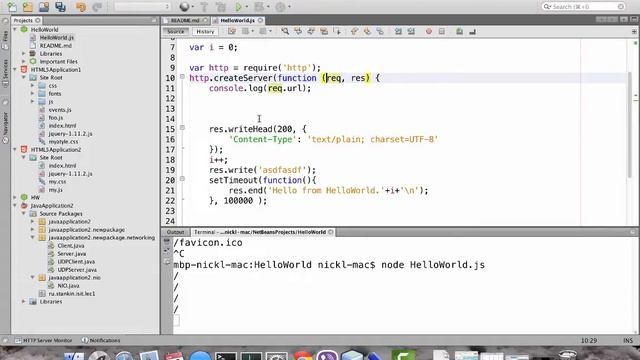Expand the Important Files node
640x360 pixels.
coord(24,61)
